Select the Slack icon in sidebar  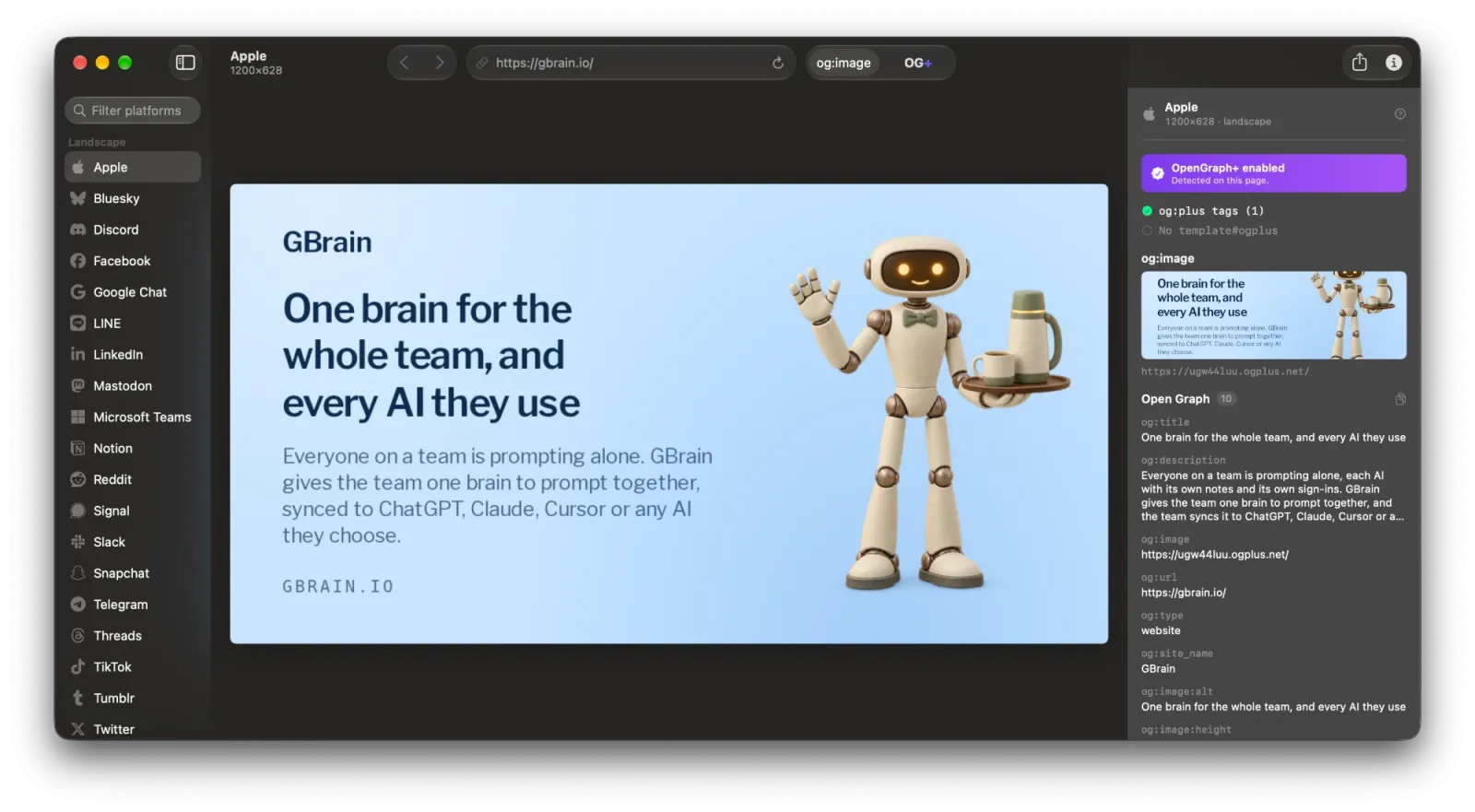tap(78, 542)
